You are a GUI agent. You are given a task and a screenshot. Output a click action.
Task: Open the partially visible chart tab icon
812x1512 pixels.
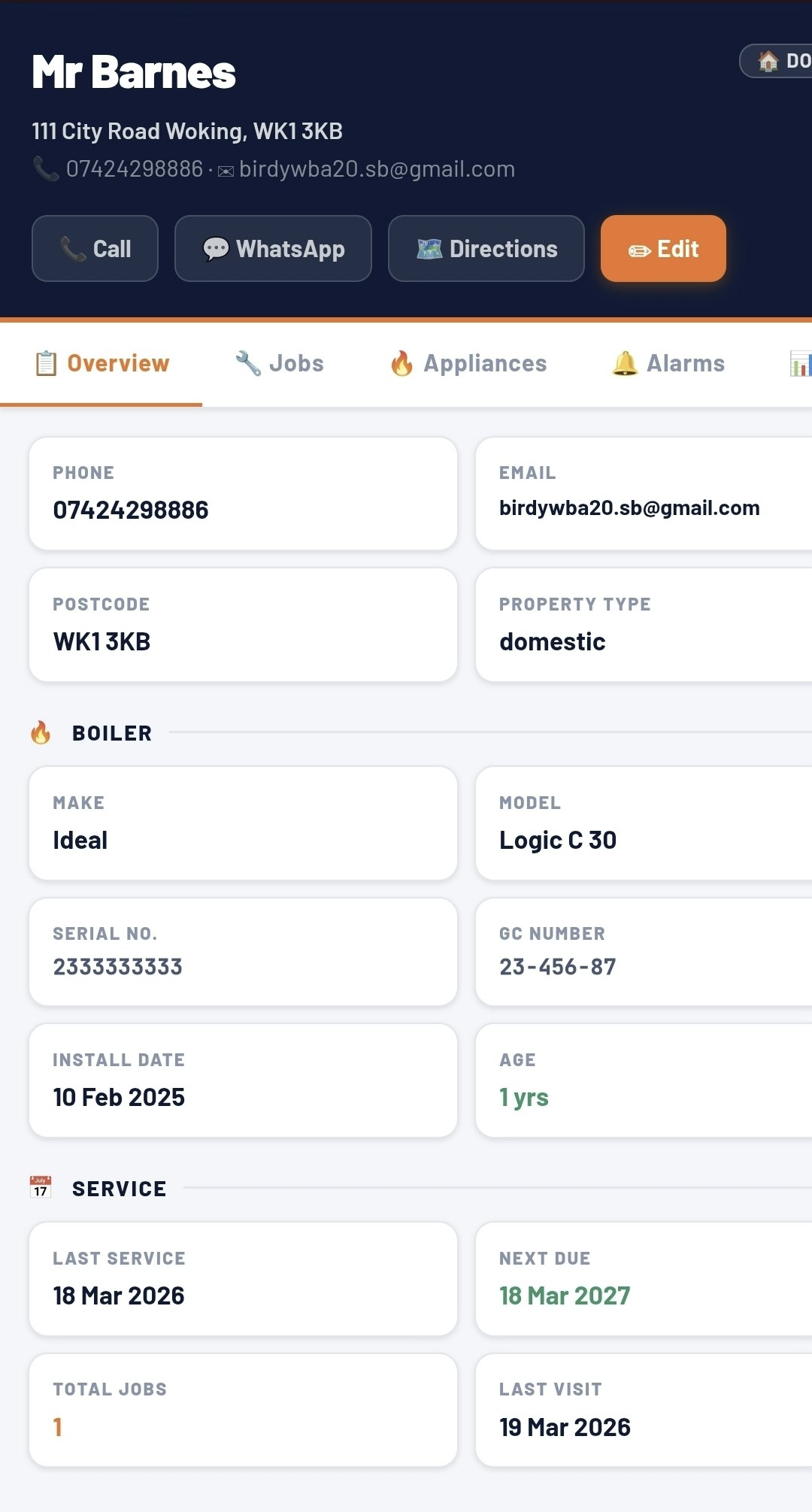tap(801, 364)
